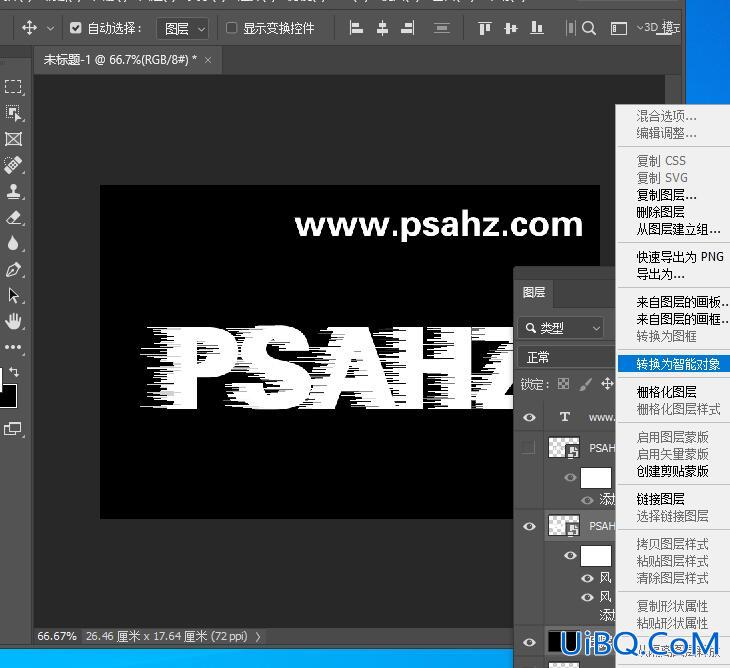Click the www.psahz.com text on canvas

tap(438, 225)
